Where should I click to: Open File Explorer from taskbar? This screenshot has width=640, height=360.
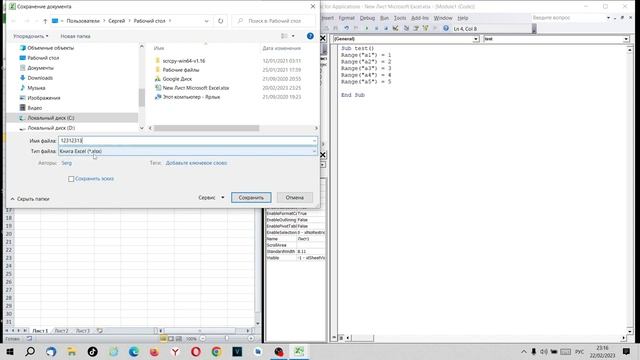click(x=71, y=351)
